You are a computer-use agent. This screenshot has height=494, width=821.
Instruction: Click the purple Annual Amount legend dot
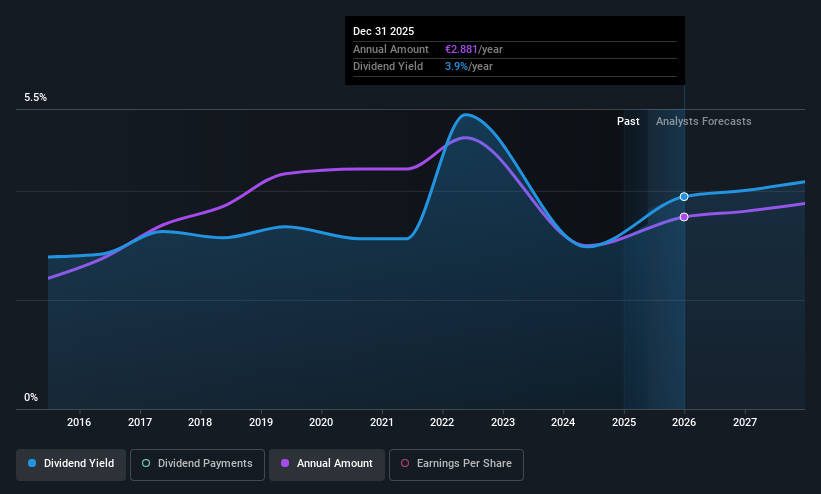[285, 463]
